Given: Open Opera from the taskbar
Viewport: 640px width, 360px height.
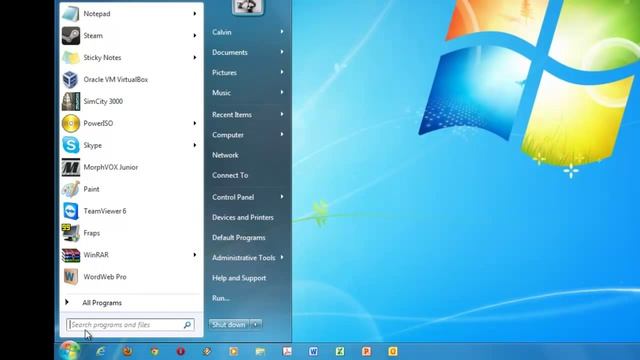Looking at the screenshot, I should point(181,351).
